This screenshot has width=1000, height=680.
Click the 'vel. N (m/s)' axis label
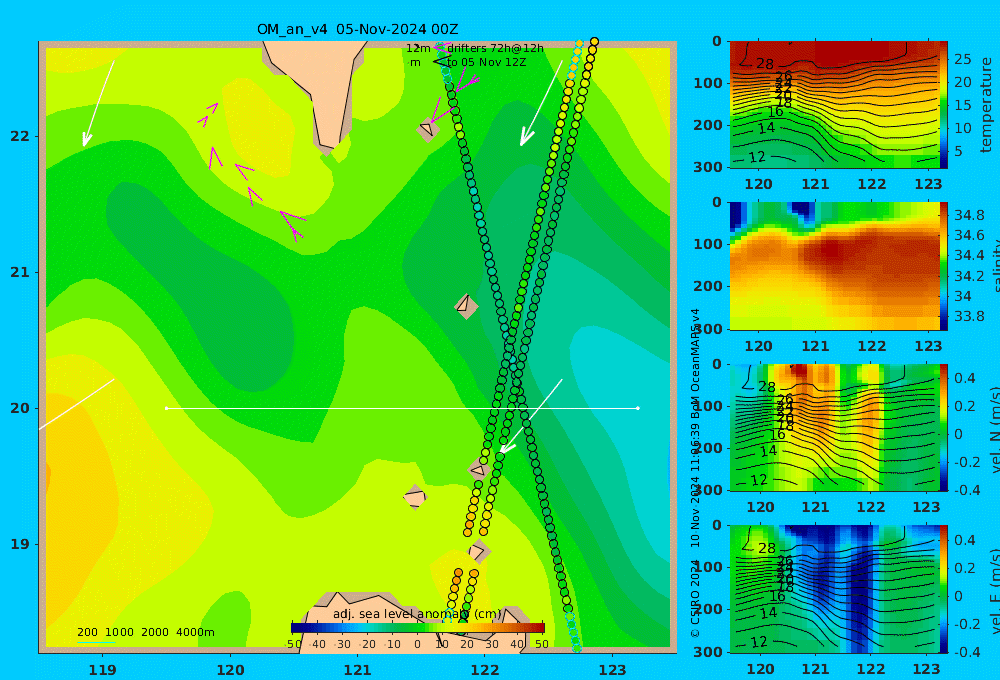pyautogui.click(x=994, y=429)
